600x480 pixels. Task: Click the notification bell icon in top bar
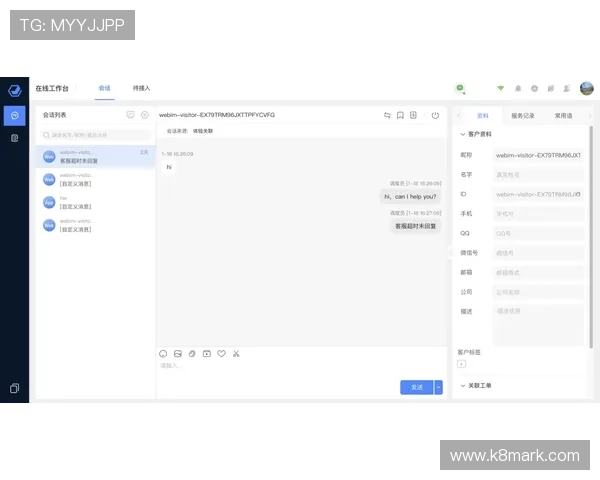(518, 88)
